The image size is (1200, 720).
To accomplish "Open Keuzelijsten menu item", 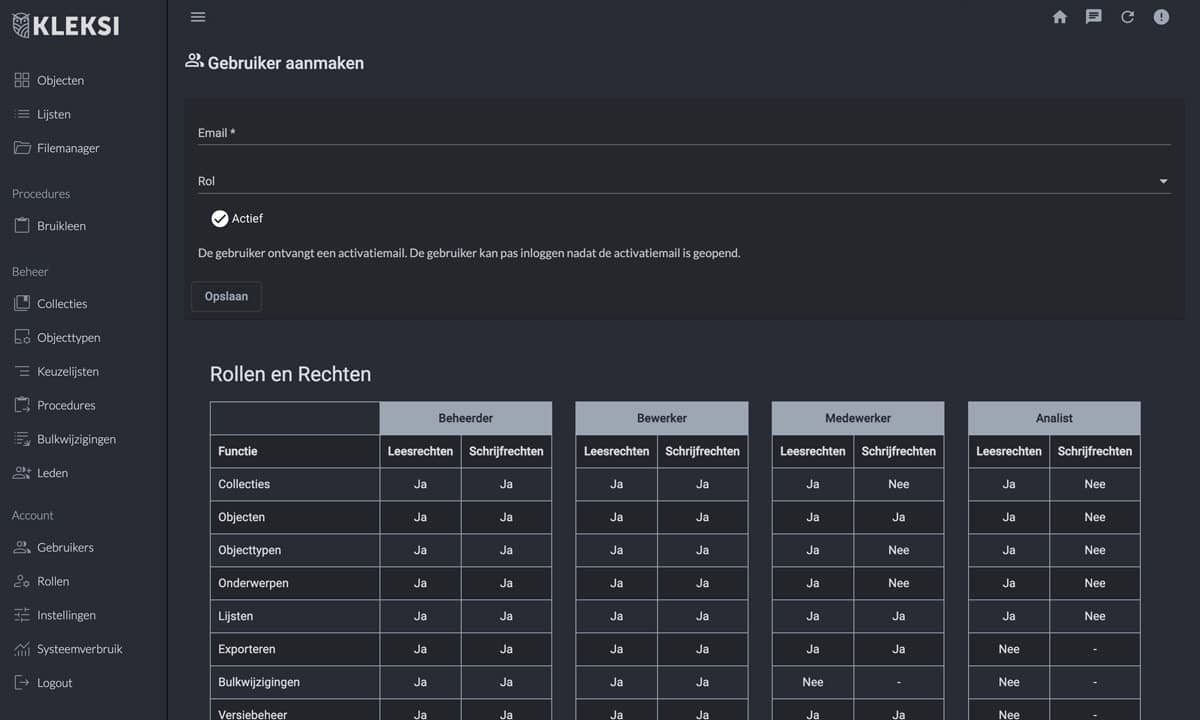I will pyautogui.click(x=68, y=372).
